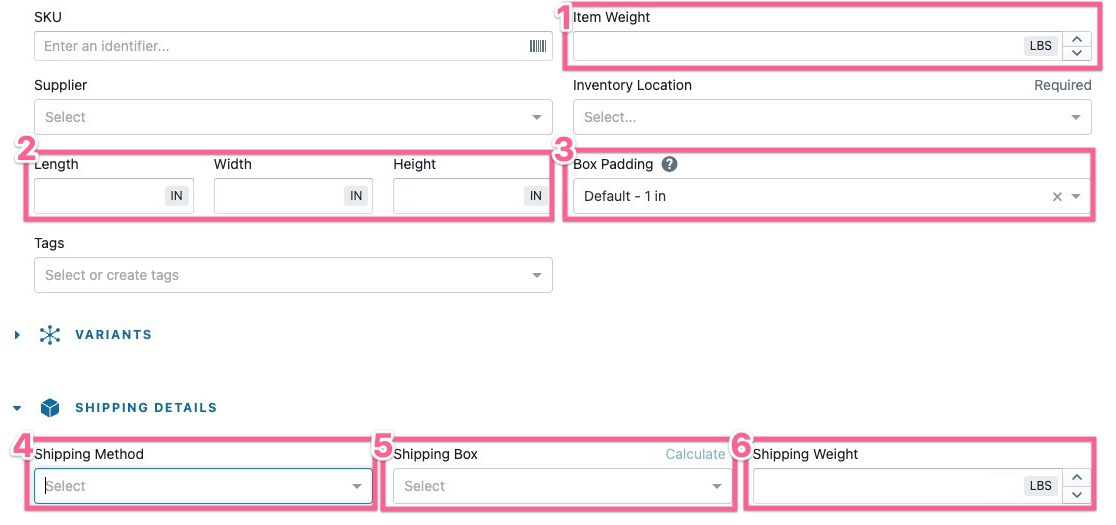Viewport: 1116px width, 525px height.
Task: Decrease Shipping Weight with down arrow
Action: point(1077,493)
